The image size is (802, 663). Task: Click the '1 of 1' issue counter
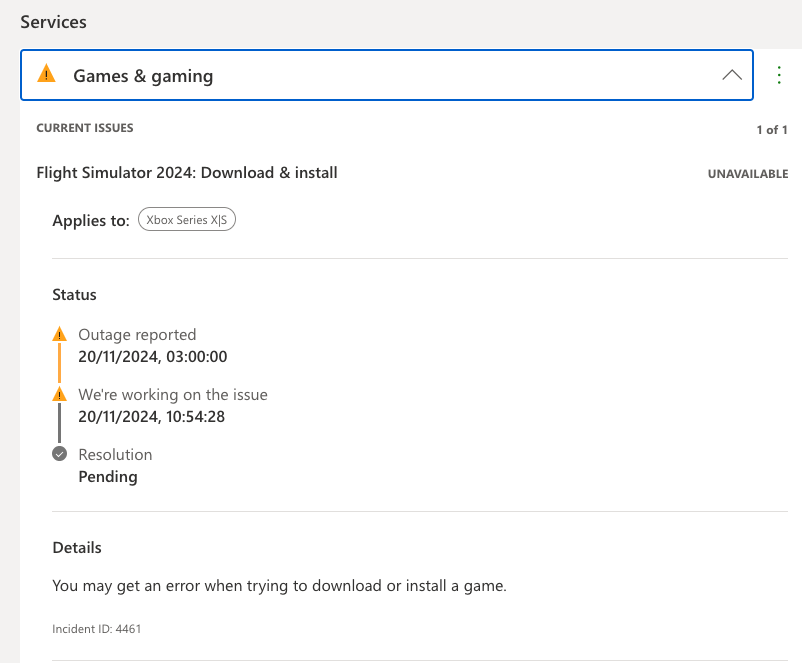[772, 130]
